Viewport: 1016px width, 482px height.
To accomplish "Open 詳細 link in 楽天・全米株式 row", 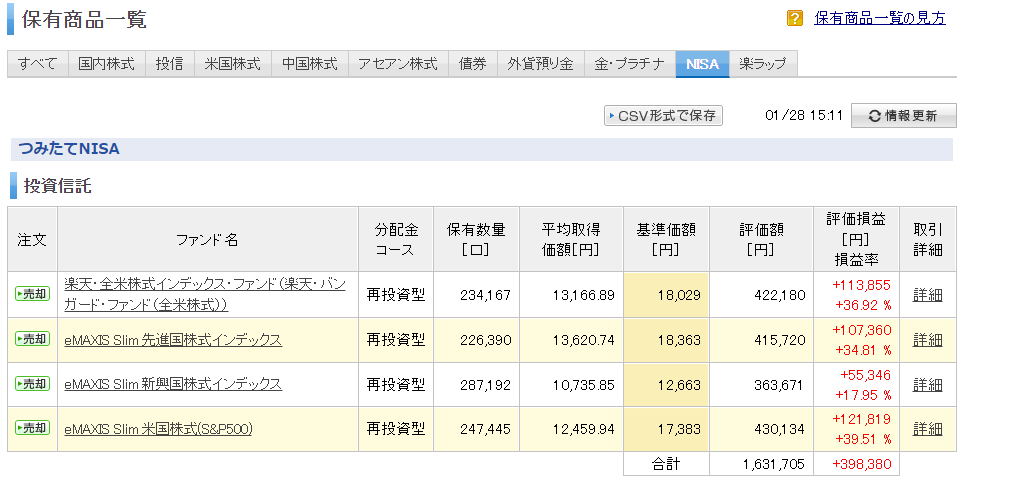I will point(927,295).
